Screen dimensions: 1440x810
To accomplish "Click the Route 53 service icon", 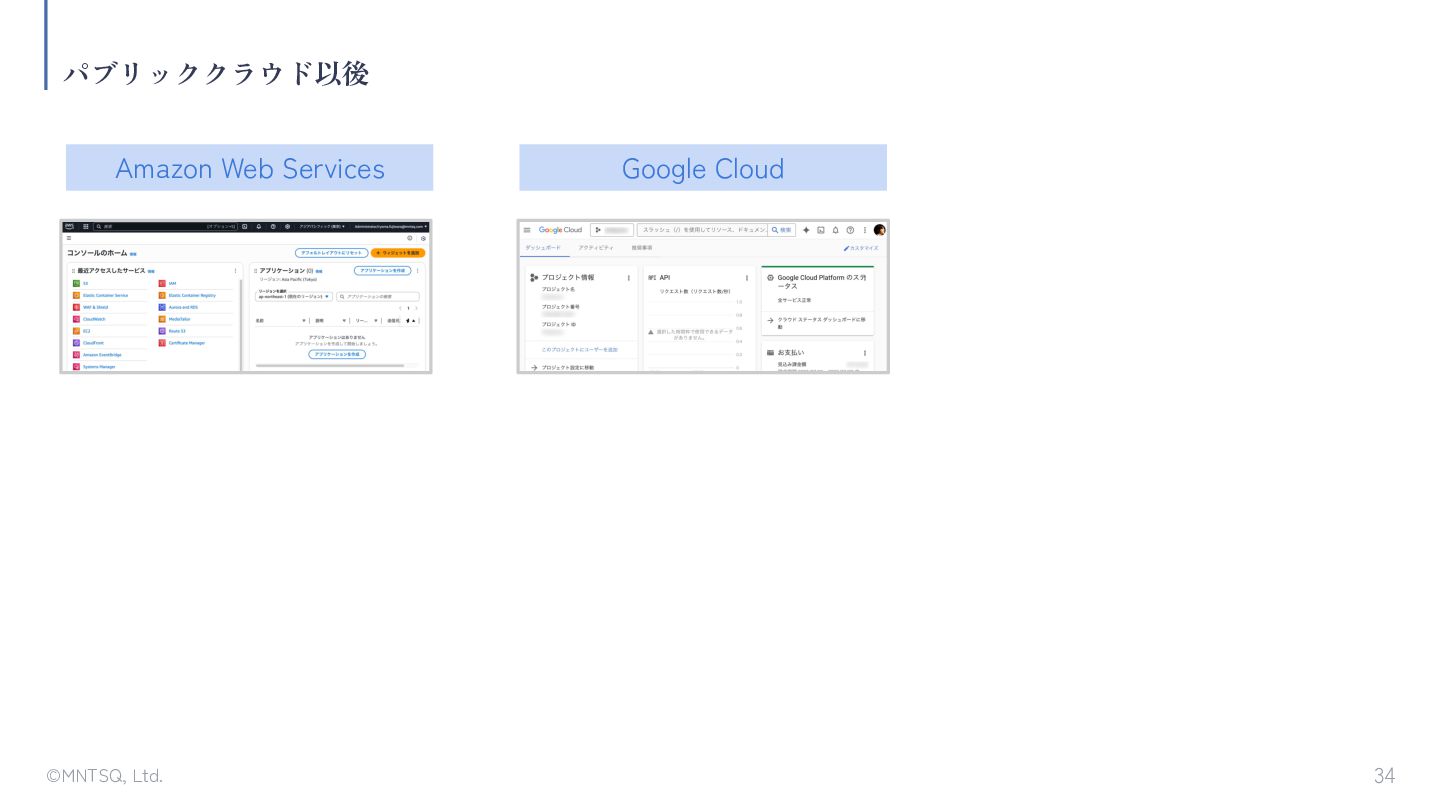I will pyautogui.click(x=162, y=331).
